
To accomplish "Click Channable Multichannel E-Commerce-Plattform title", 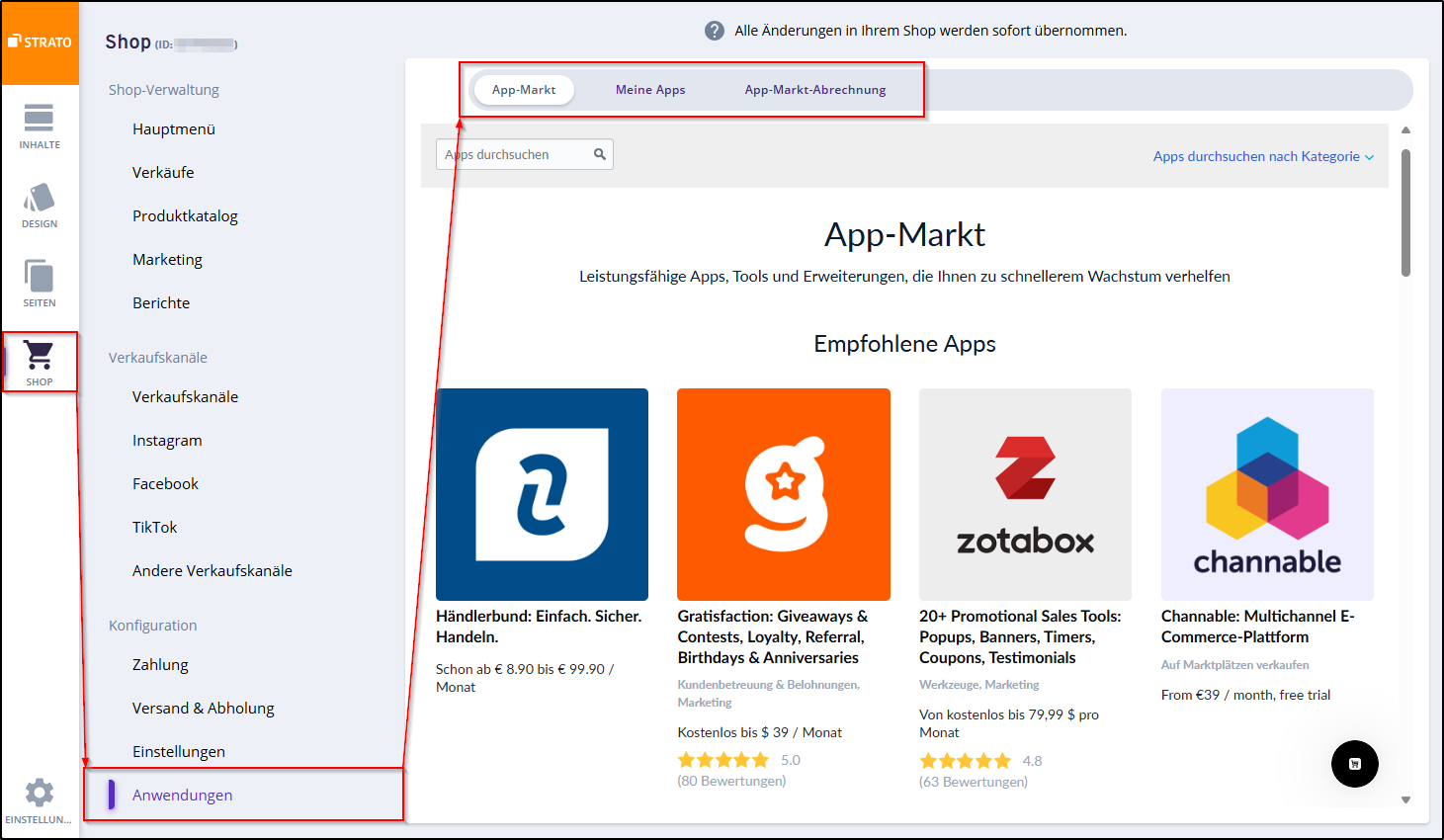I will [1258, 627].
